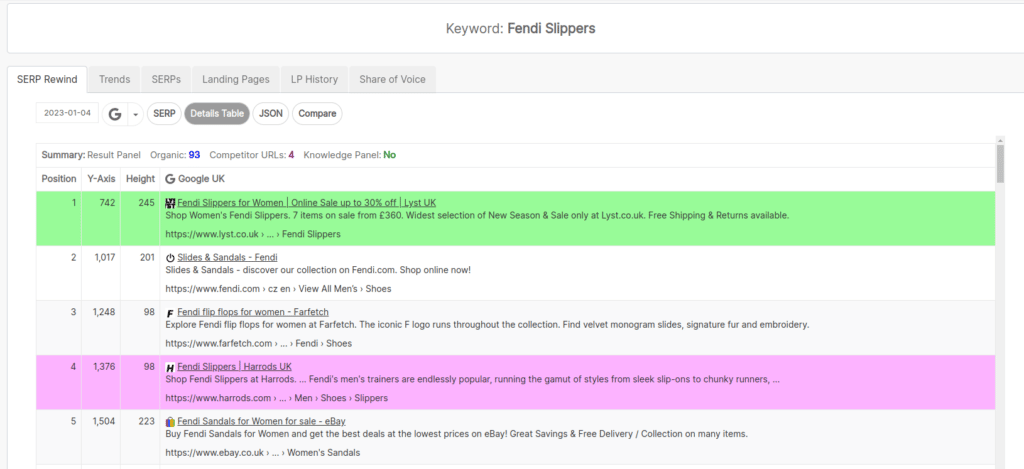Click the harrods.com URL breadcrumb
The image size is (1024, 469).
pos(276,398)
